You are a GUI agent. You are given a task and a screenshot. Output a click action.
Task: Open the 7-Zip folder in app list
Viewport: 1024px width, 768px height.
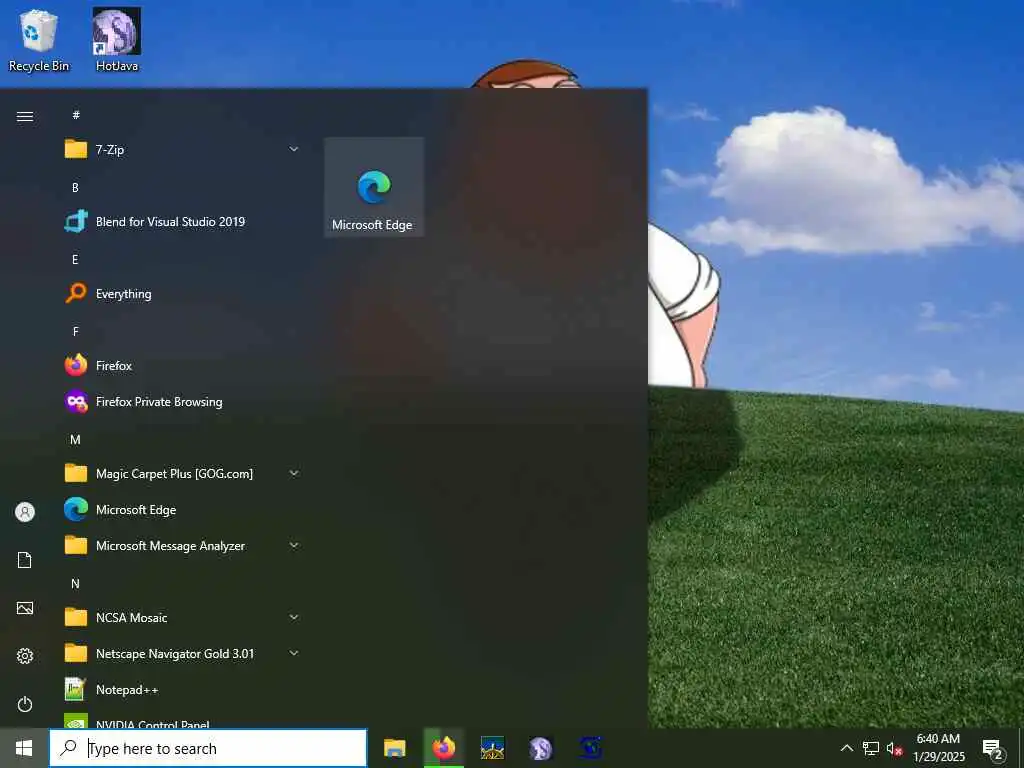[182, 150]
